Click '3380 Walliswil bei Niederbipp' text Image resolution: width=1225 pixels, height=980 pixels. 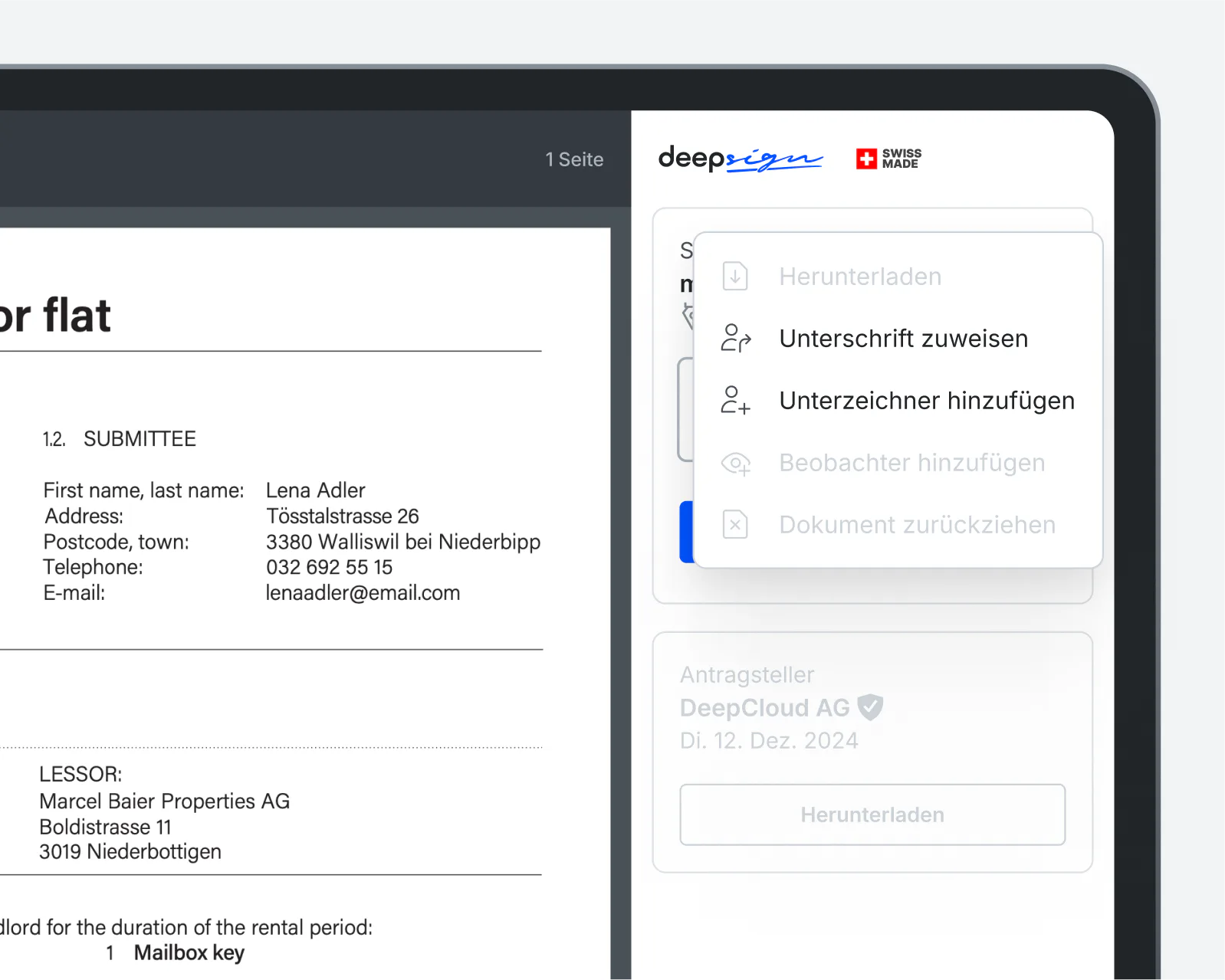click(403, 542)
